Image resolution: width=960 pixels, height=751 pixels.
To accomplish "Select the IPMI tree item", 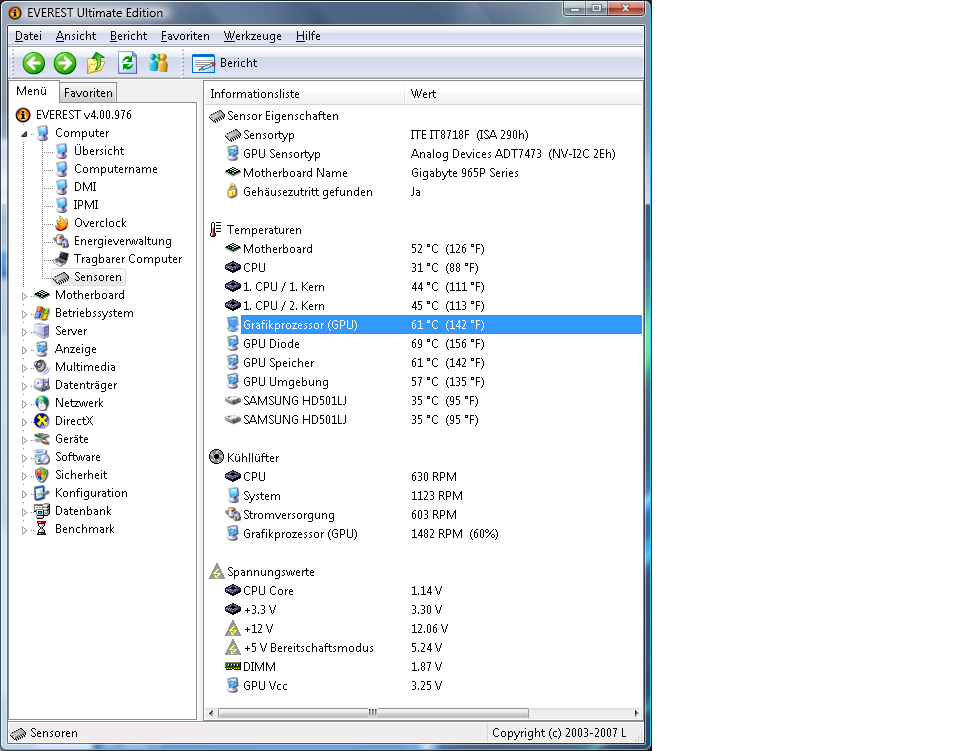I will pos(86,204).
